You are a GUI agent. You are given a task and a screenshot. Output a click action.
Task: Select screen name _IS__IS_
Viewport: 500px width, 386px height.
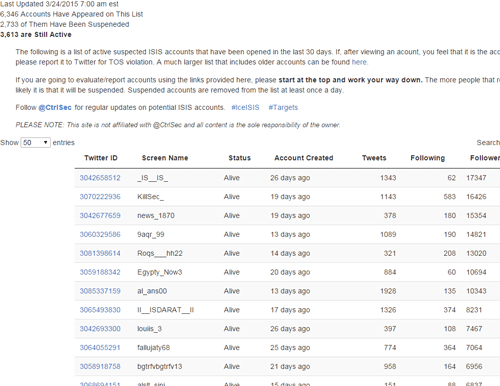pyautogui.click(x=153, y=178)
